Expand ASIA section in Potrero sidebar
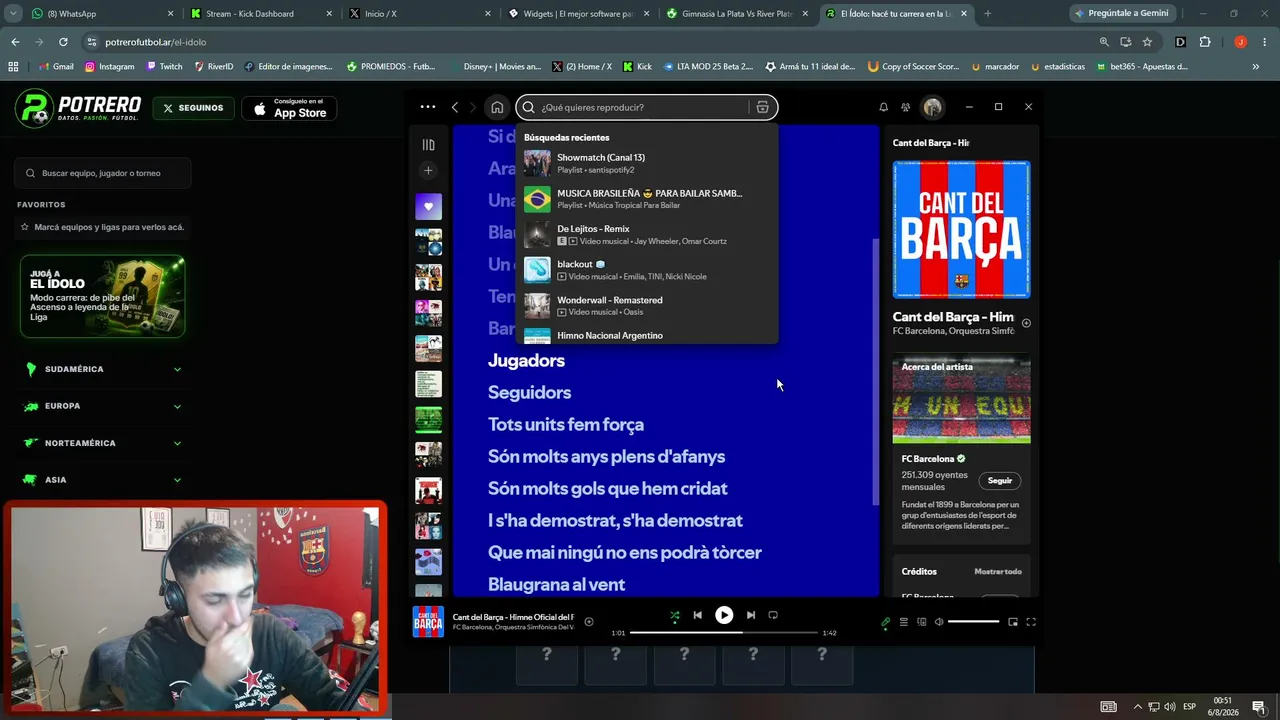Viewport: 1280px width, 720px height. click(x=103, y=480)
